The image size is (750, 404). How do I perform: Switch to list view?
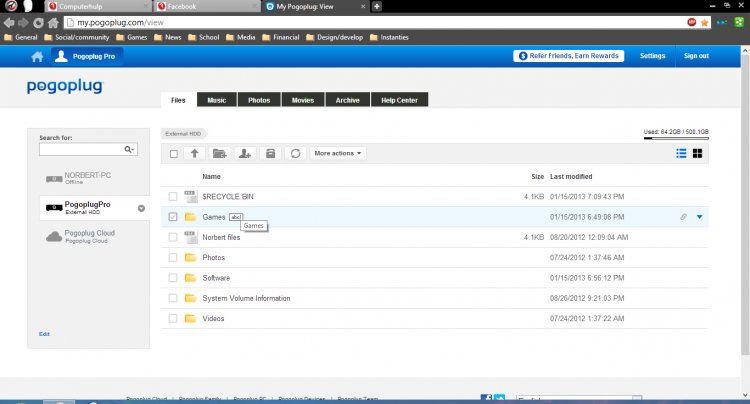(x=681, y=153)
